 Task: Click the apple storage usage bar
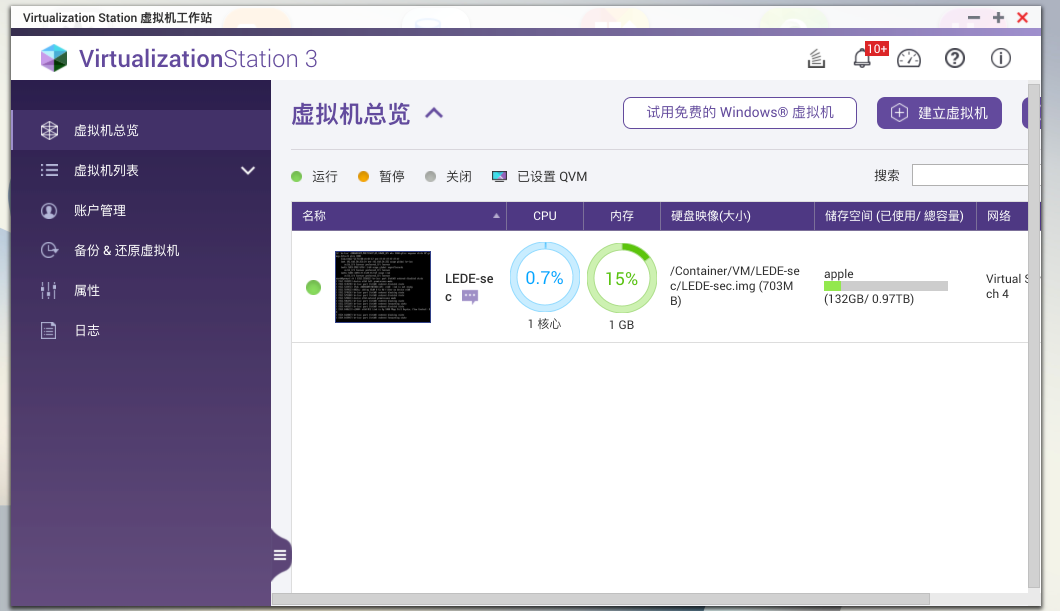pos(886,287)
